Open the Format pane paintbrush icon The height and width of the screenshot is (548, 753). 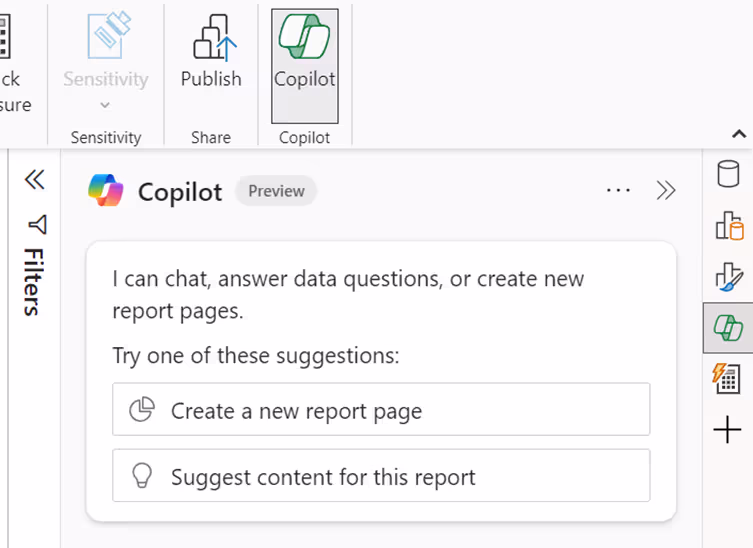point(729,277)
